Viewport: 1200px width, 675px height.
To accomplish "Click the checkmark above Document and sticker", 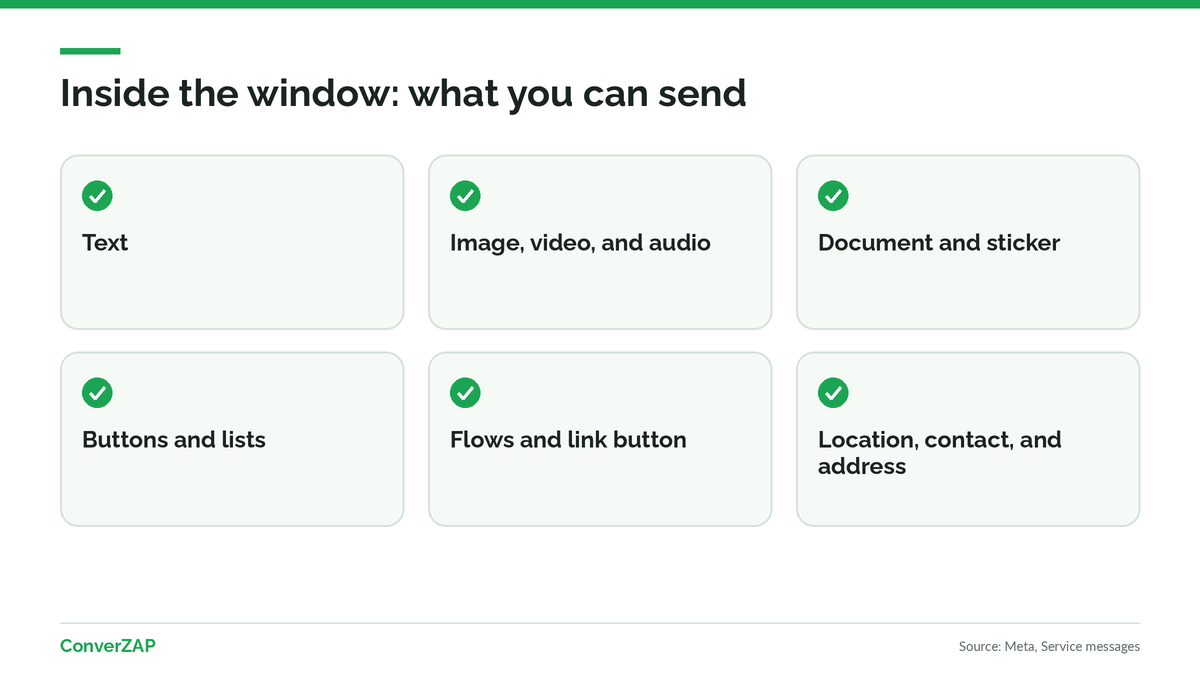I will pyautogui.click(x=833, y=196).
